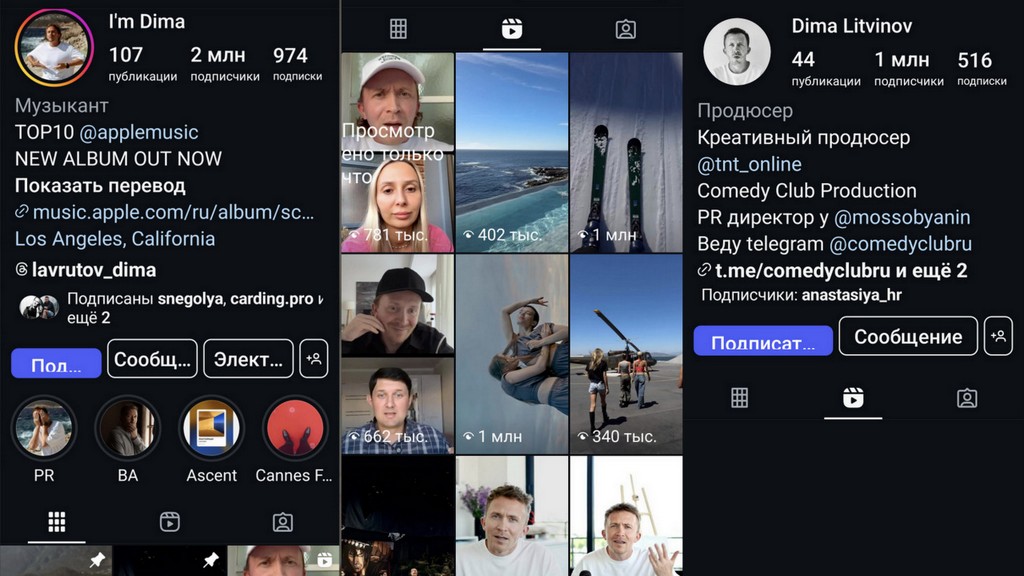Tap I'm Dima profile picture story ring
Viewport: 1024px width, 576px height.
click(x=54, y=48)
